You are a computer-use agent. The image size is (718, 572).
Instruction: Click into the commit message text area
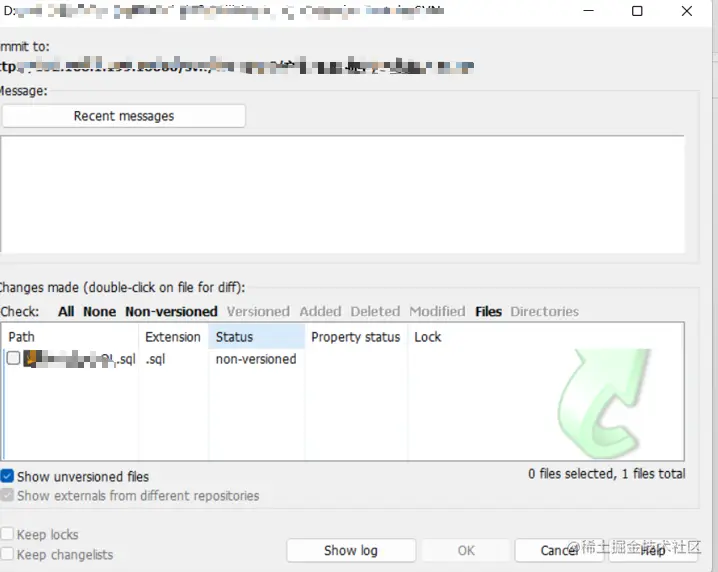[342, 194]
